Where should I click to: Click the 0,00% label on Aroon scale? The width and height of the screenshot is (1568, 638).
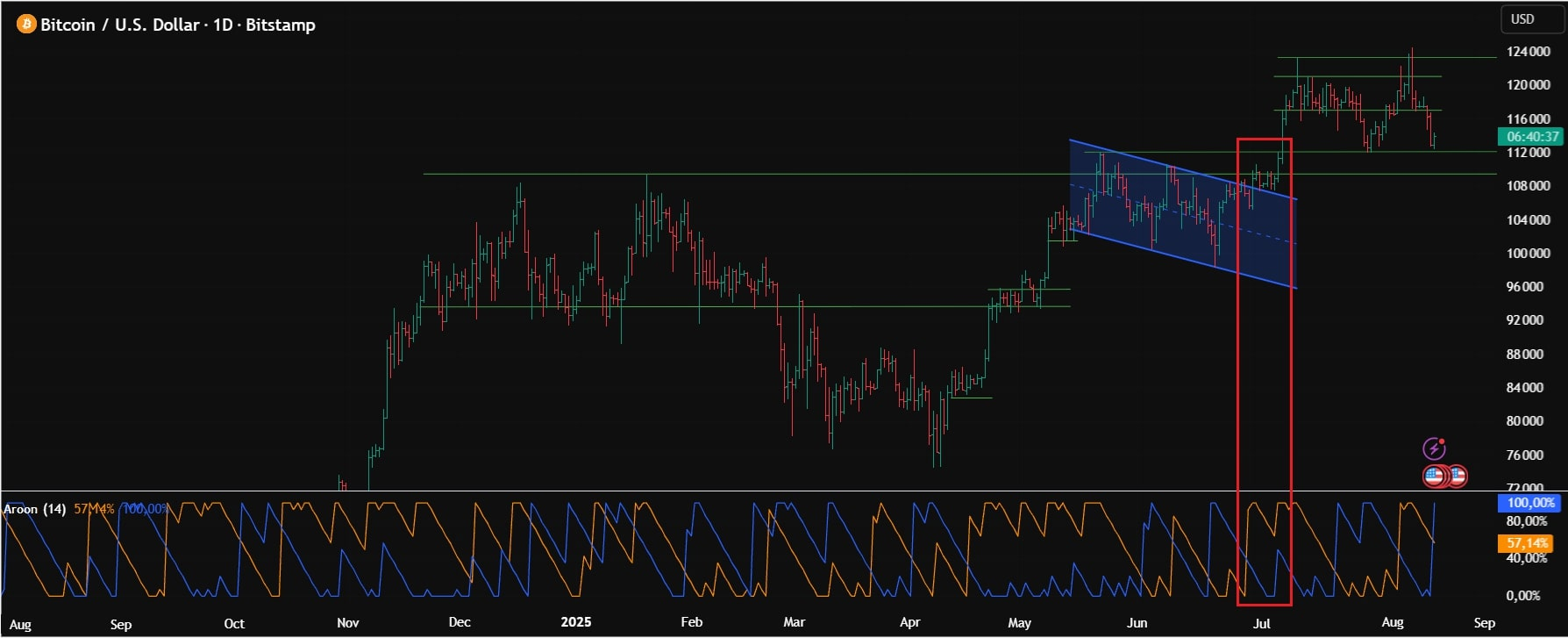point(1522,596)
